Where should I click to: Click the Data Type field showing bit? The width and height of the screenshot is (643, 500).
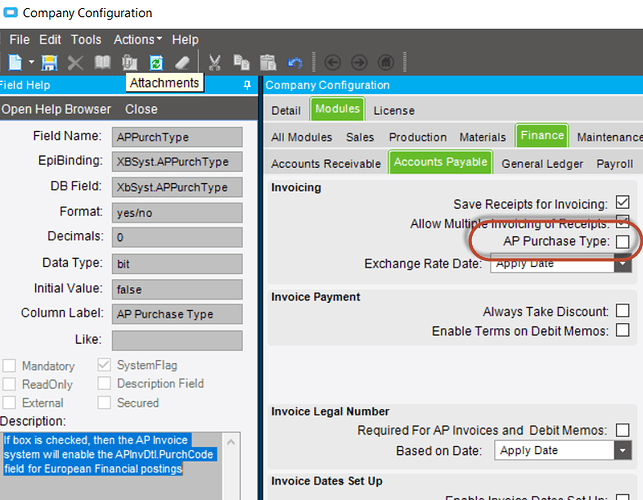(x=177, y=264)
